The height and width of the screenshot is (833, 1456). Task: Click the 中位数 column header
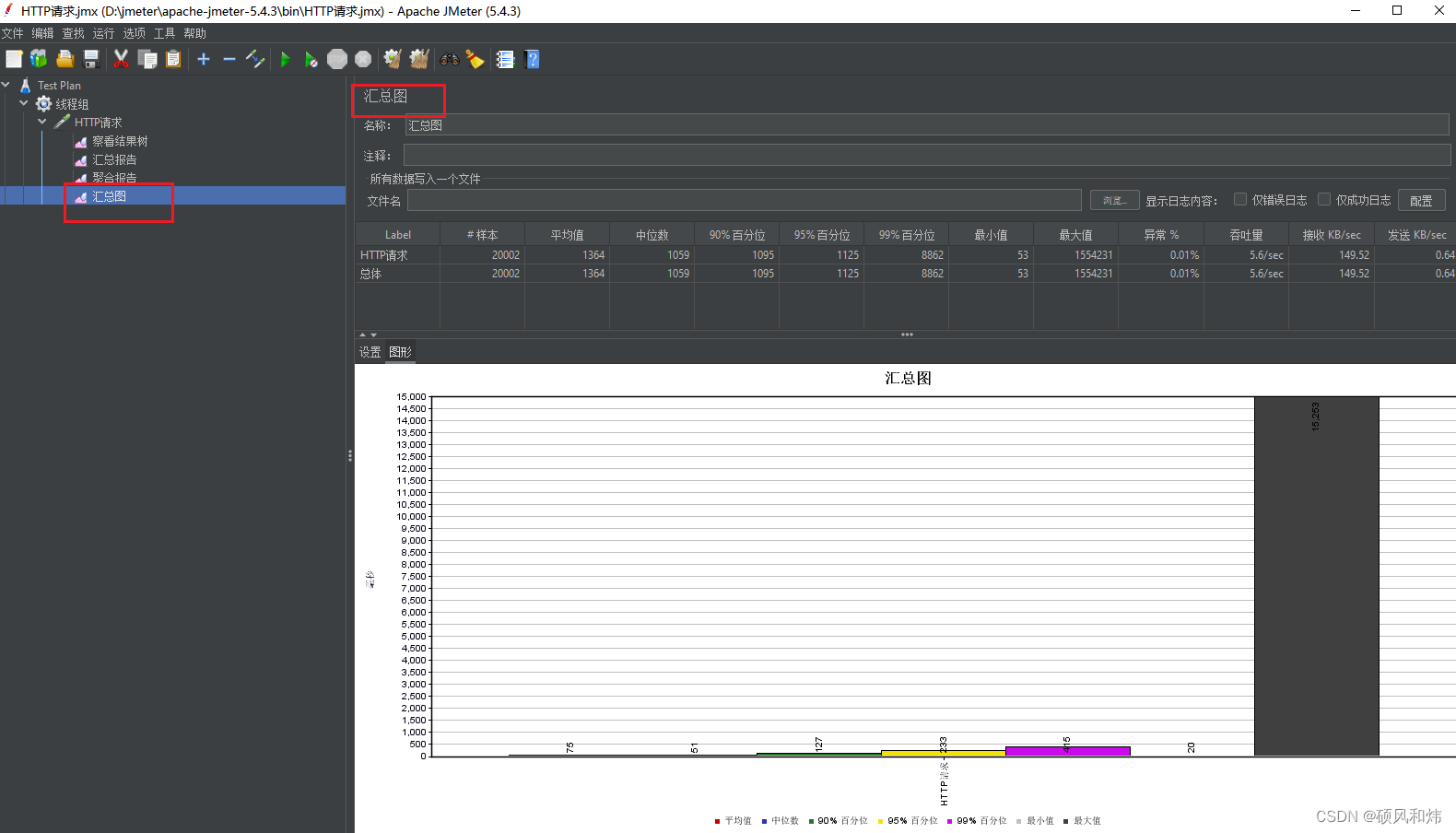(652, 235)
